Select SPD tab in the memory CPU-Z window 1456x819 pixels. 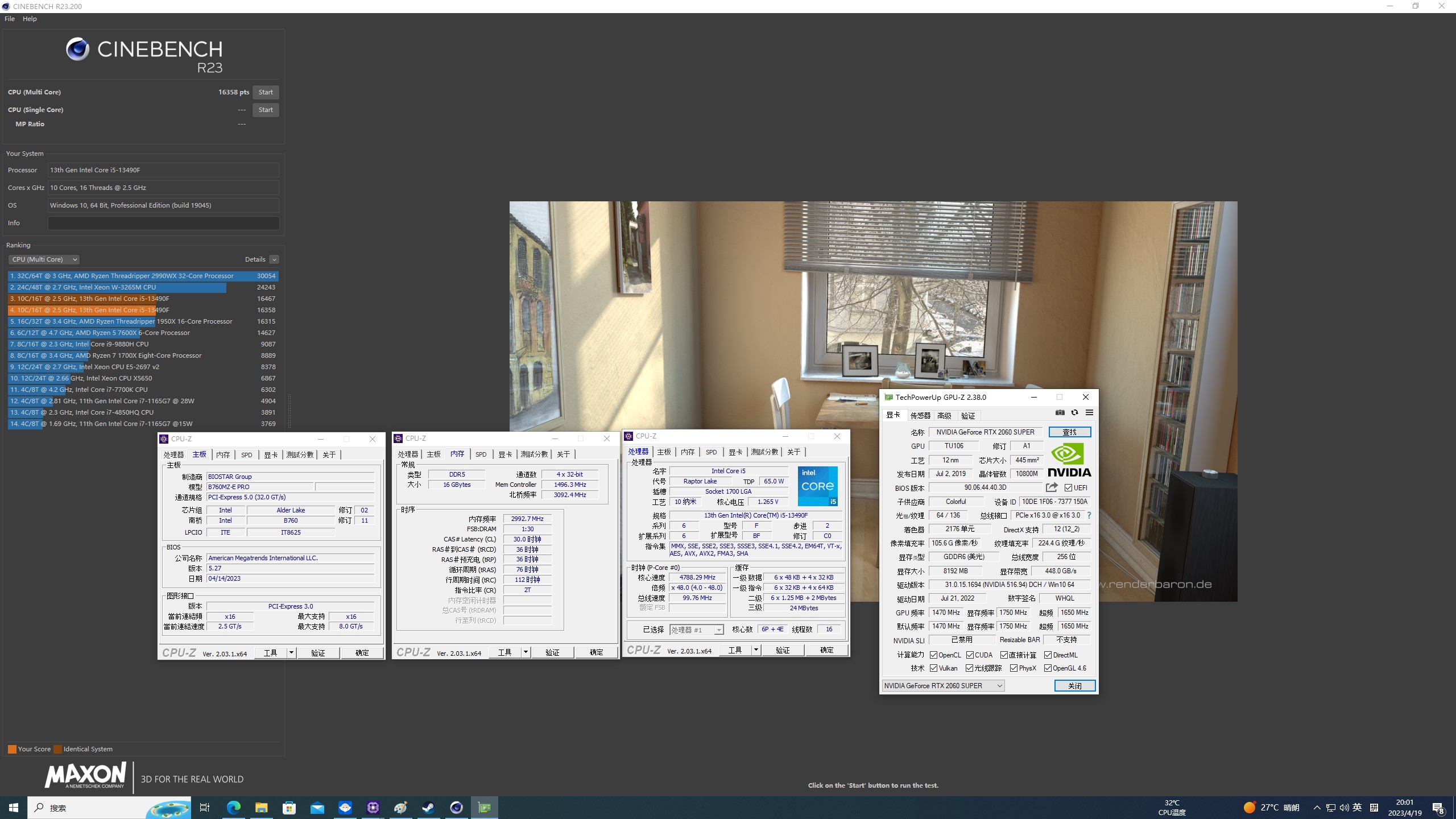(481, 454)
